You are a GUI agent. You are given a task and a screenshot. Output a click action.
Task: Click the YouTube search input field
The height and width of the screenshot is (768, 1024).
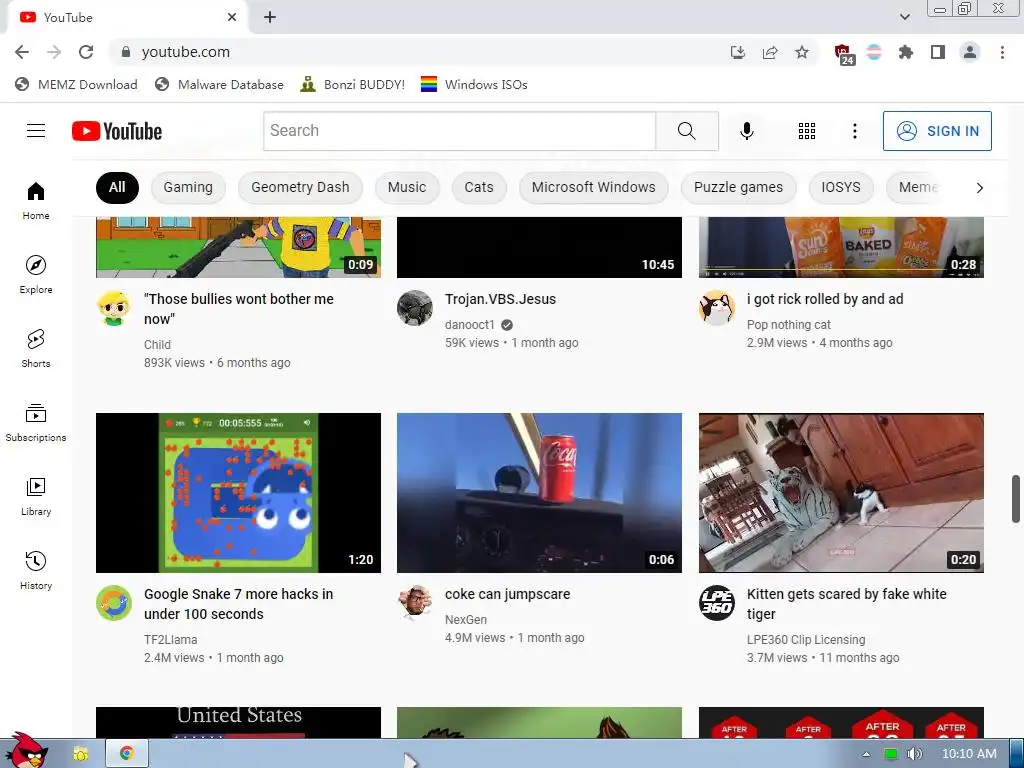459,131
